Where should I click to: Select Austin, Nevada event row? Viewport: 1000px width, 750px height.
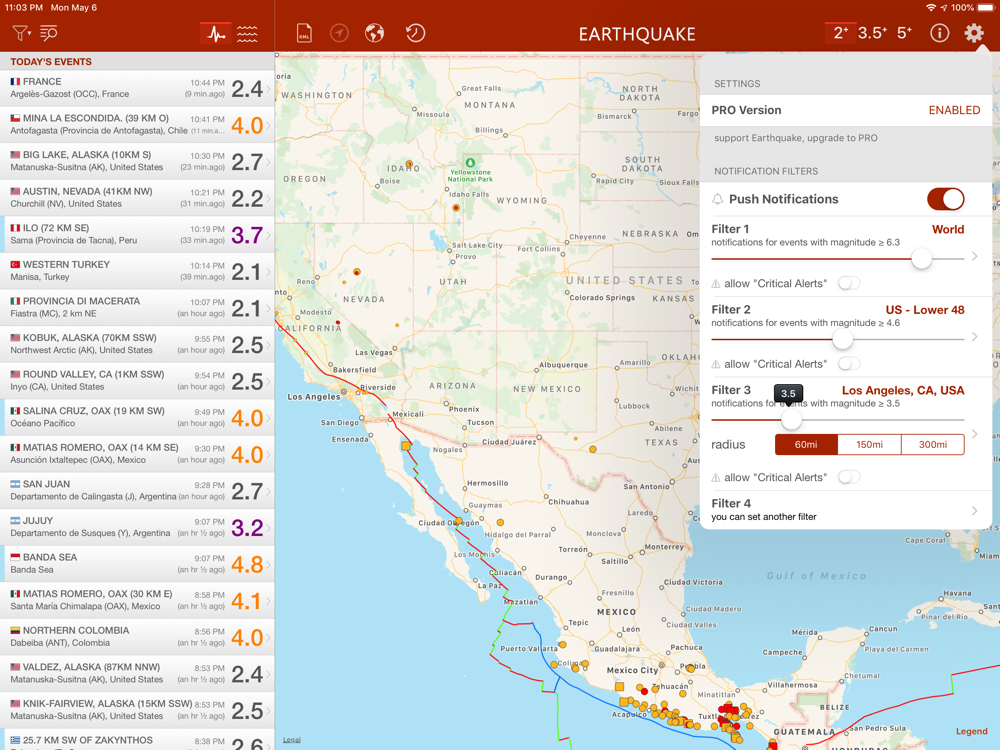137,198
